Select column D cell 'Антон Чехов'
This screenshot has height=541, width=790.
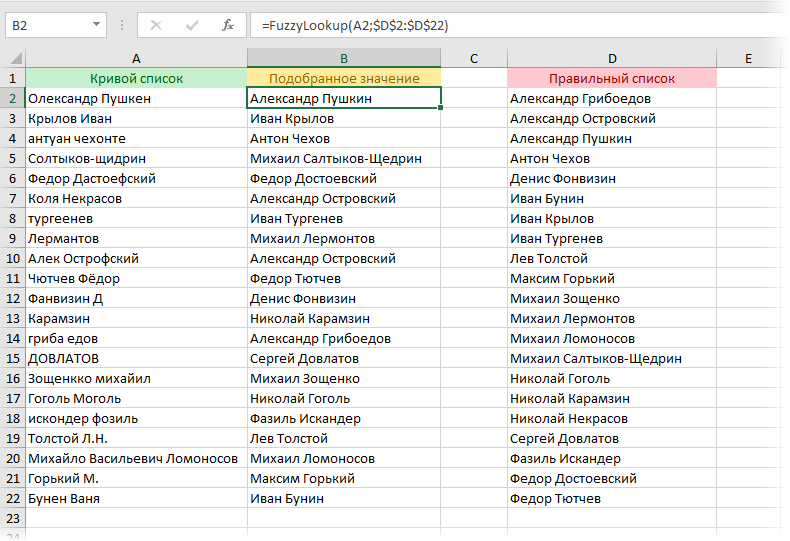(612, 159)
